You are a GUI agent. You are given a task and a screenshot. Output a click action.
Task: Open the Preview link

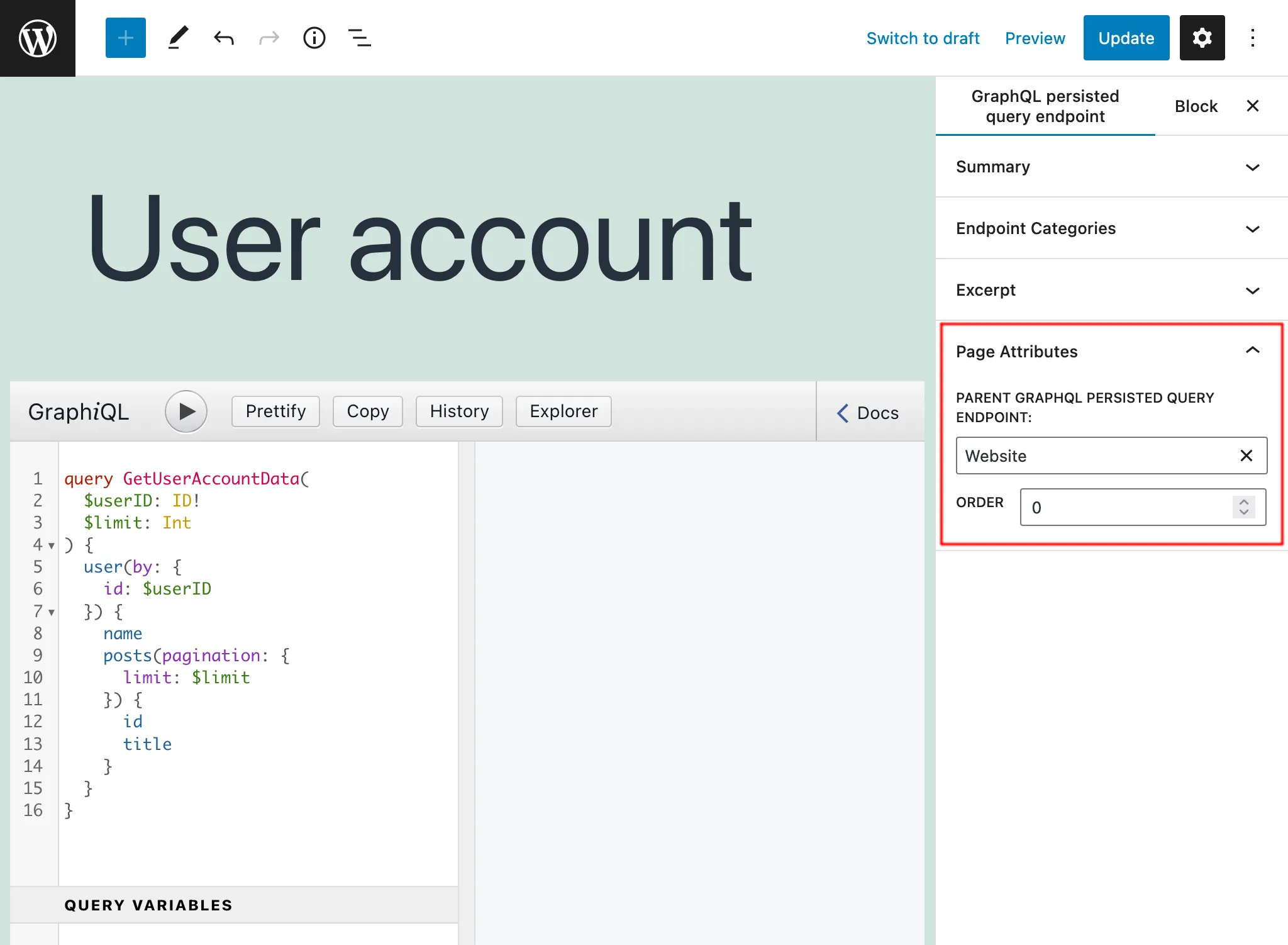pyautogui.click(x=1035, y=38)
